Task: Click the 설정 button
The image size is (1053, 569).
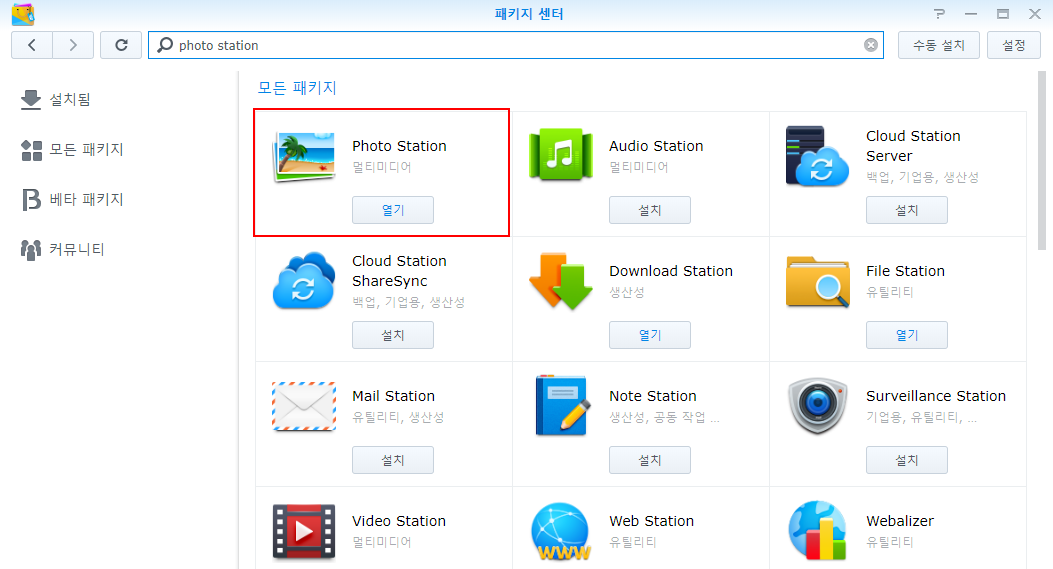Action: tap(1013, 45)
